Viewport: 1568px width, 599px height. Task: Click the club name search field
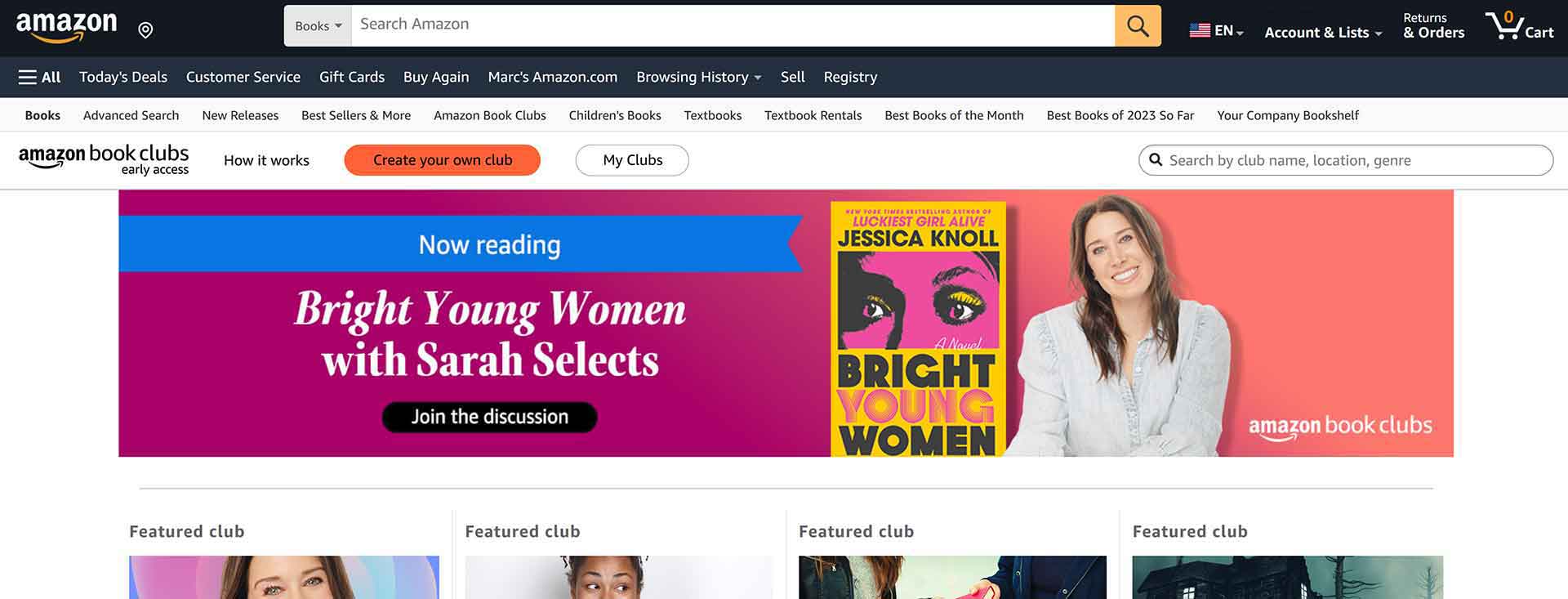1346,160
